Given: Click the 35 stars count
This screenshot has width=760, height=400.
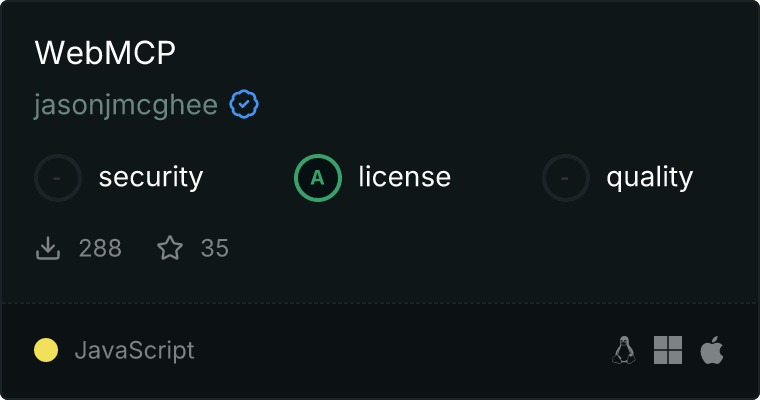Looking at the screenshot, I should (x=215, y=248).
